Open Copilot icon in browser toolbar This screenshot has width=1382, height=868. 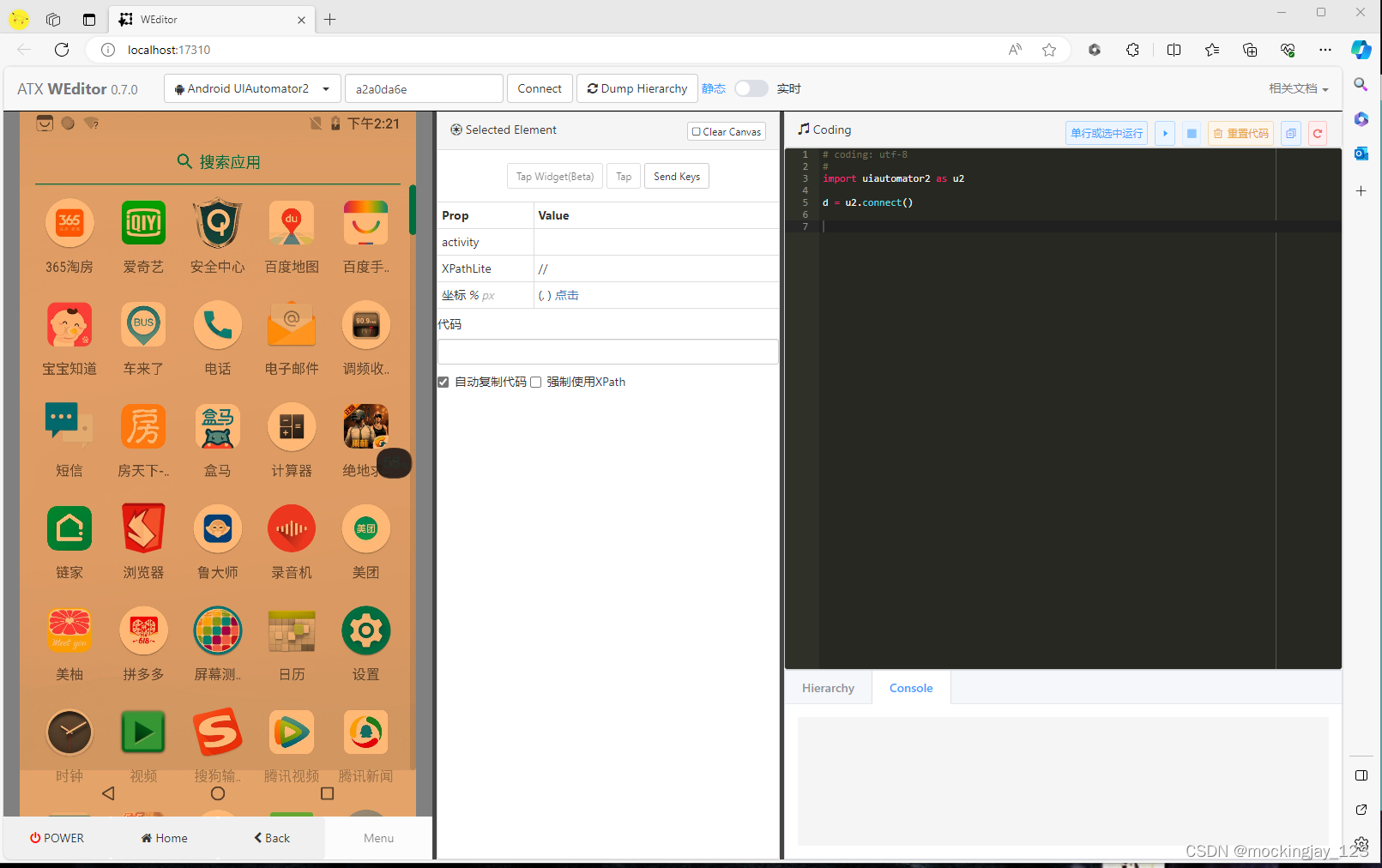pos(1361,50)
